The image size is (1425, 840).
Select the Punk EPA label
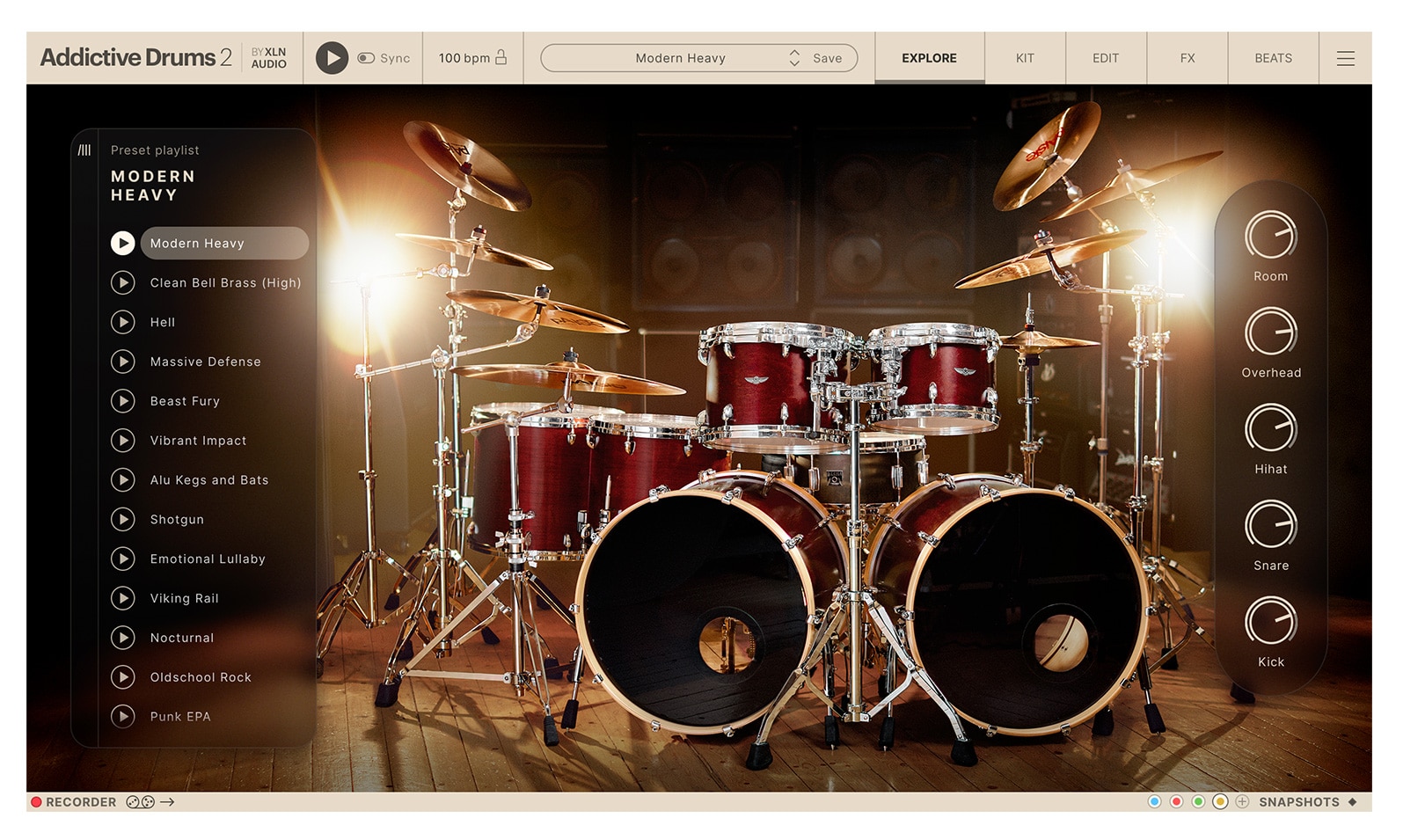pyautogui.click(x=180, y=716)
